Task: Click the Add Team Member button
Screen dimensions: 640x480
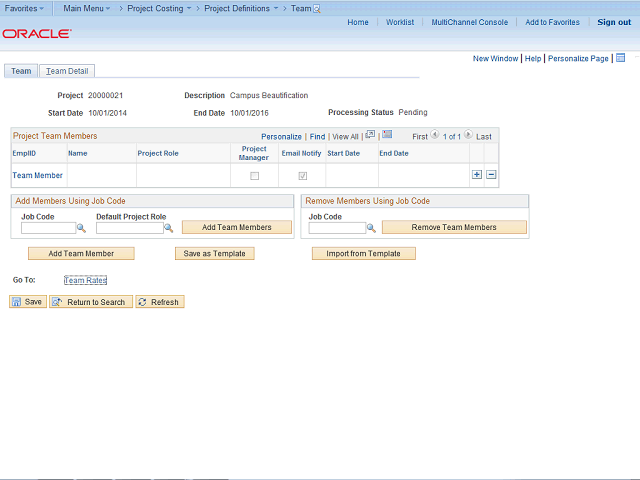Action: 81,253
